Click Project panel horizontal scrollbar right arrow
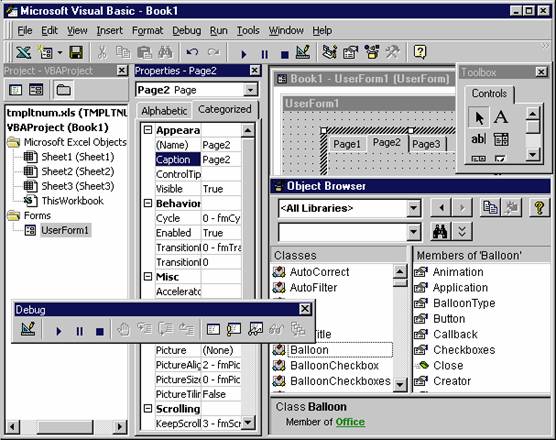Image resolution: width=556 pixels, height=440 pixels. click(120, 426)
